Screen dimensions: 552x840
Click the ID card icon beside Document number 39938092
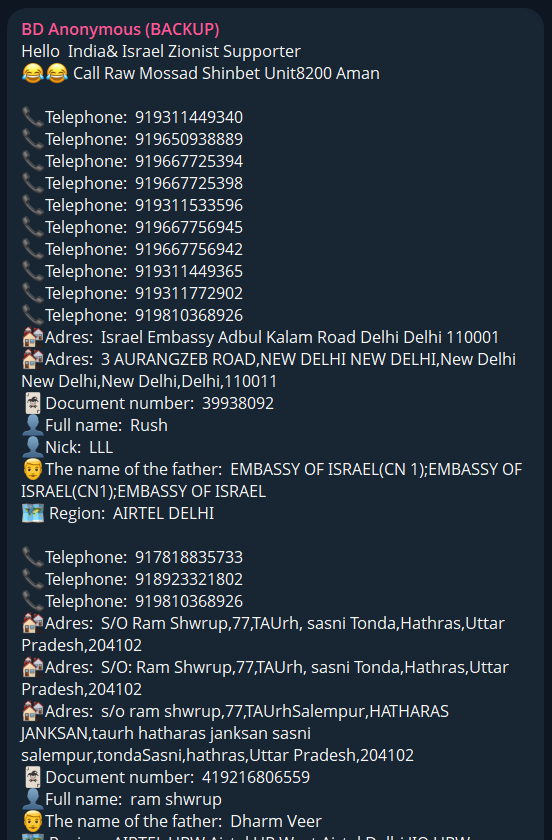point(33,403)
